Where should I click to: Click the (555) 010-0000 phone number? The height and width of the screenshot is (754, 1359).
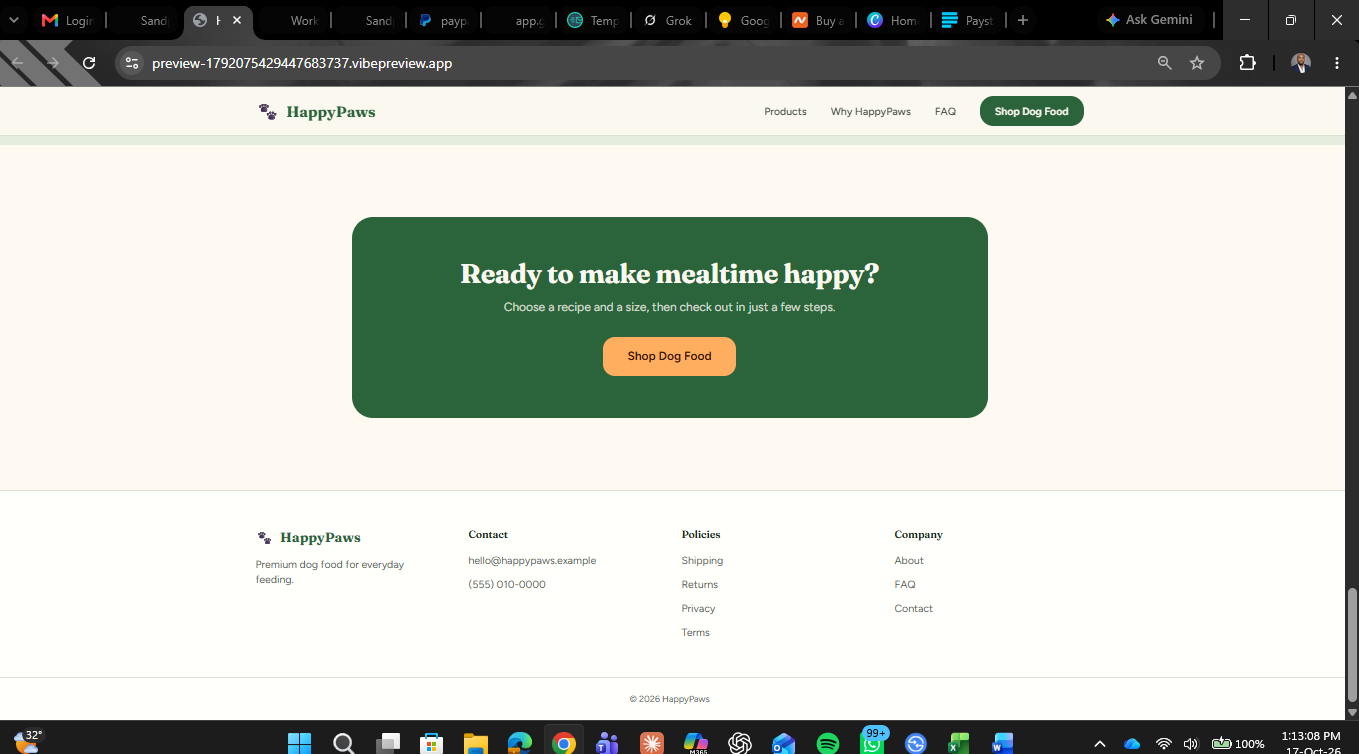pos(507,585)
